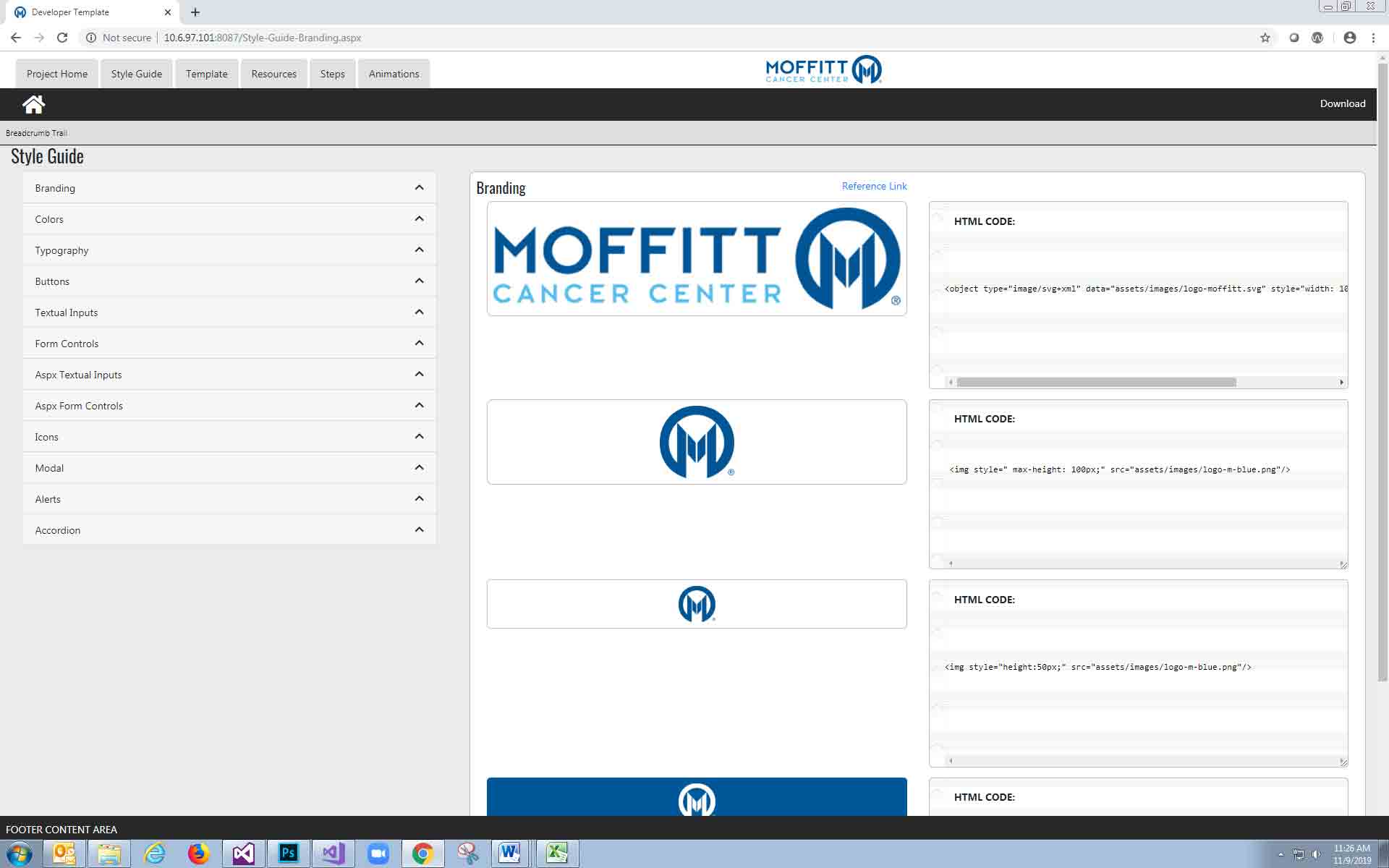The image size is (1389, 868).
Task: Click the Download link
Action: pos(1342,103)
